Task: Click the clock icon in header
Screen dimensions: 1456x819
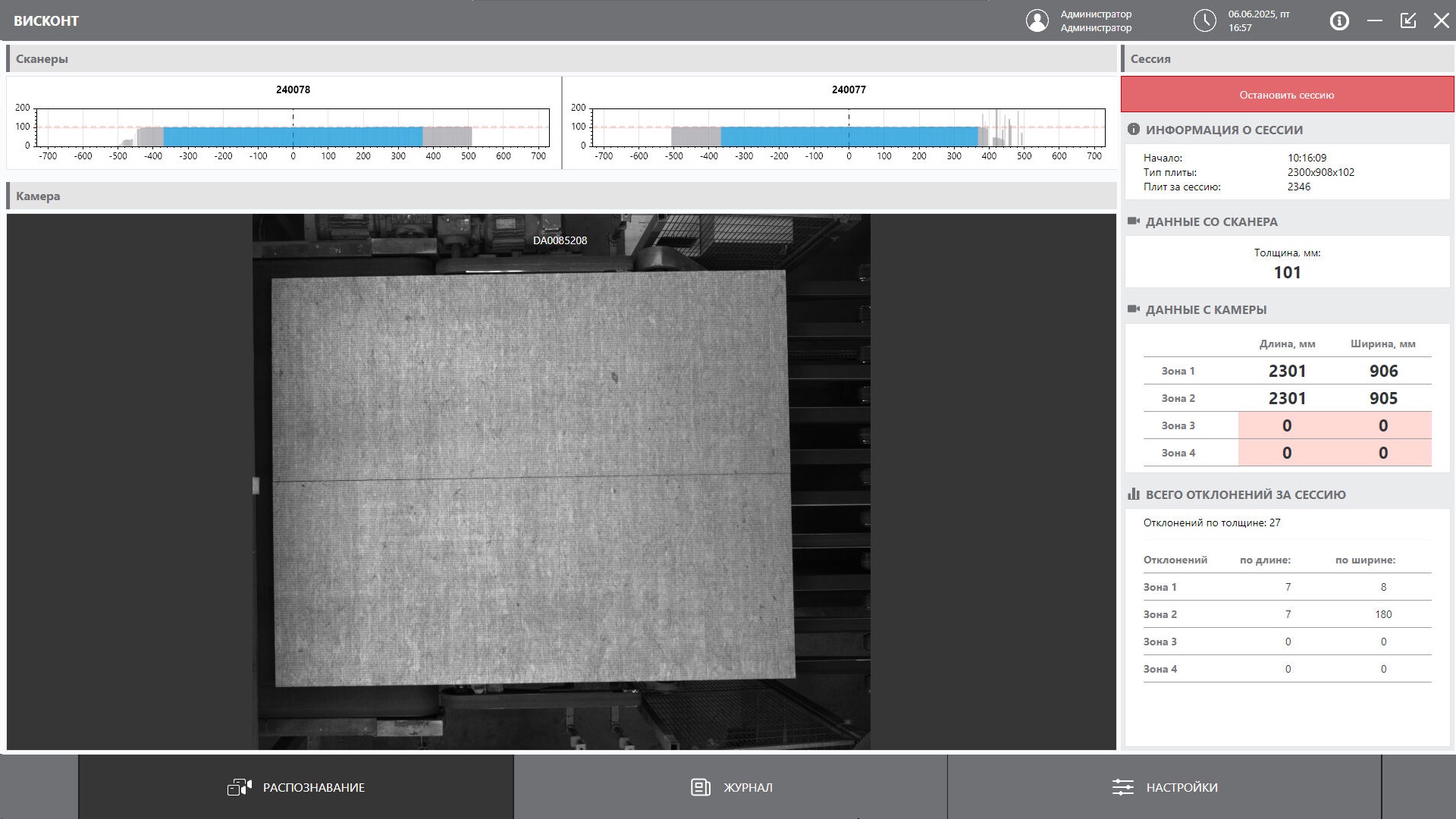Action: click(1205, 20)
